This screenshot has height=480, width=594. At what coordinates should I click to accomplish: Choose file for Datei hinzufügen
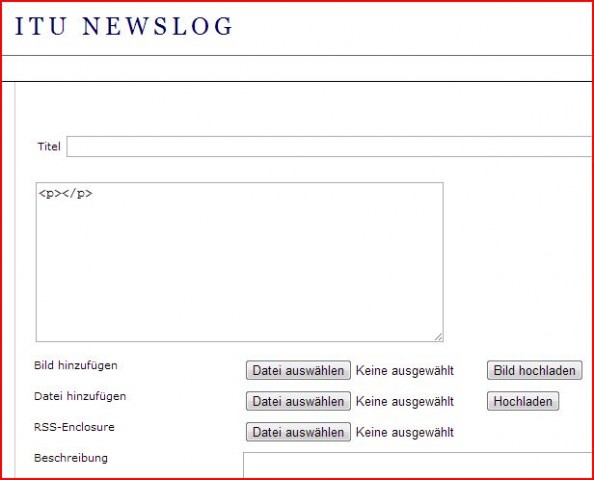298,401
